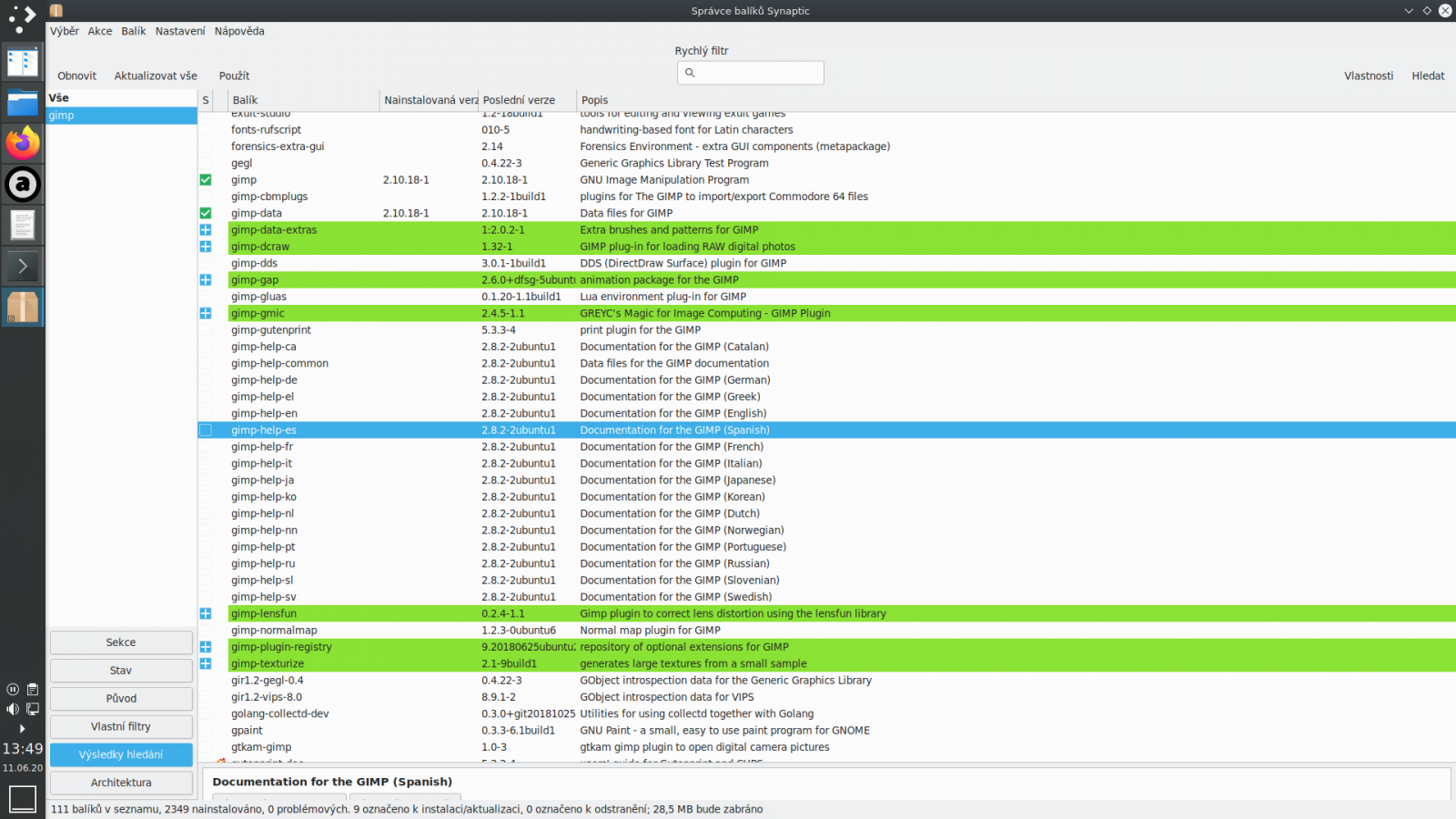Viewport: 1456px width, 819px height.
Task: Click the volume speaker icon
Action: (12, 709)
